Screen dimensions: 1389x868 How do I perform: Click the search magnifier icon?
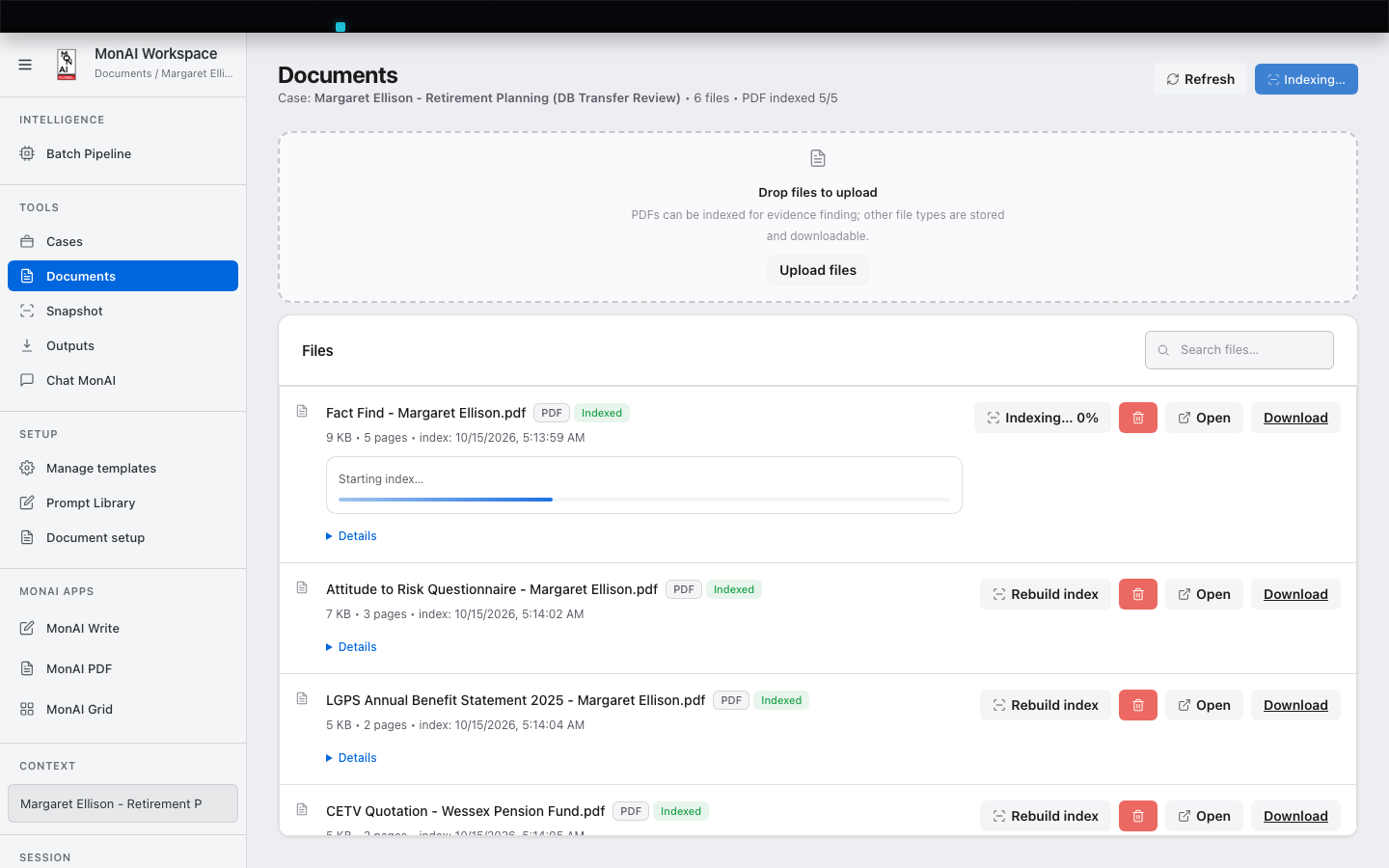tap(1163, 350)
